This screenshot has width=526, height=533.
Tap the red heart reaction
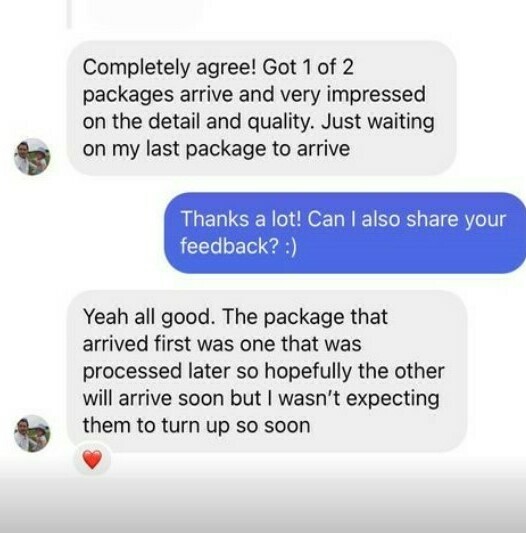[x=92, y=460]
